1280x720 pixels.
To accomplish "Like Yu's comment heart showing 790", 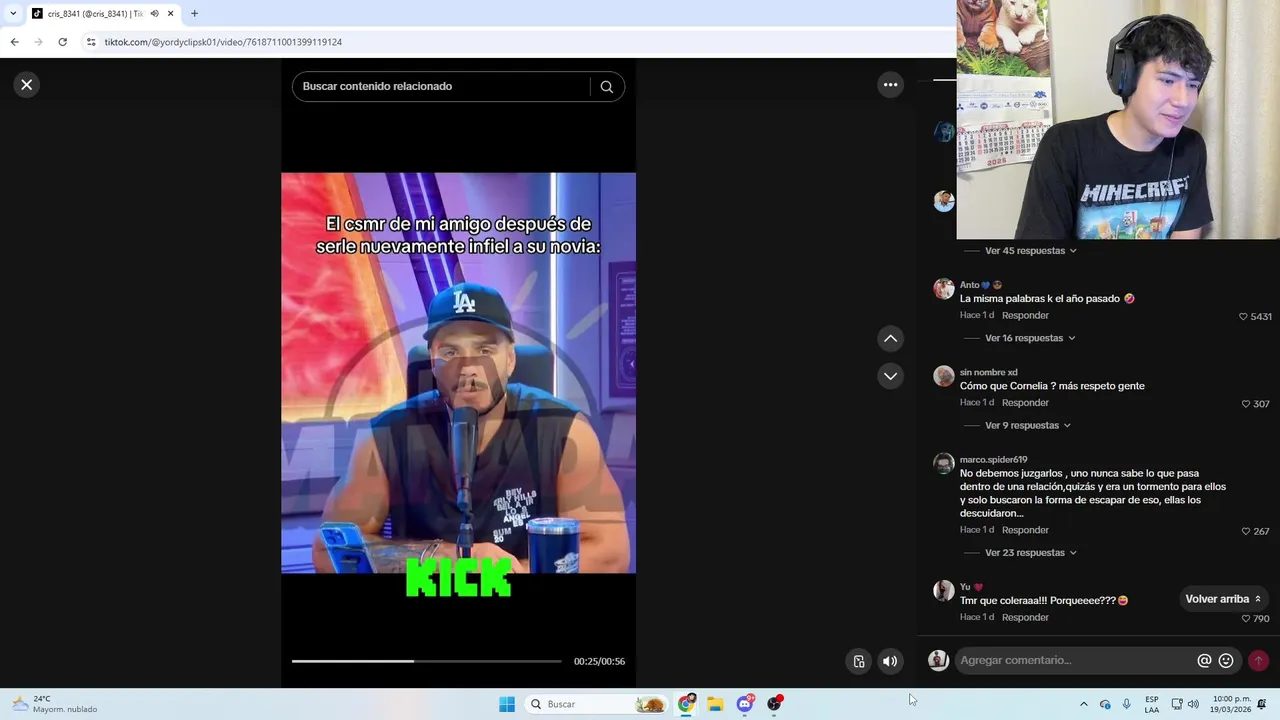I will [1246, 618].
